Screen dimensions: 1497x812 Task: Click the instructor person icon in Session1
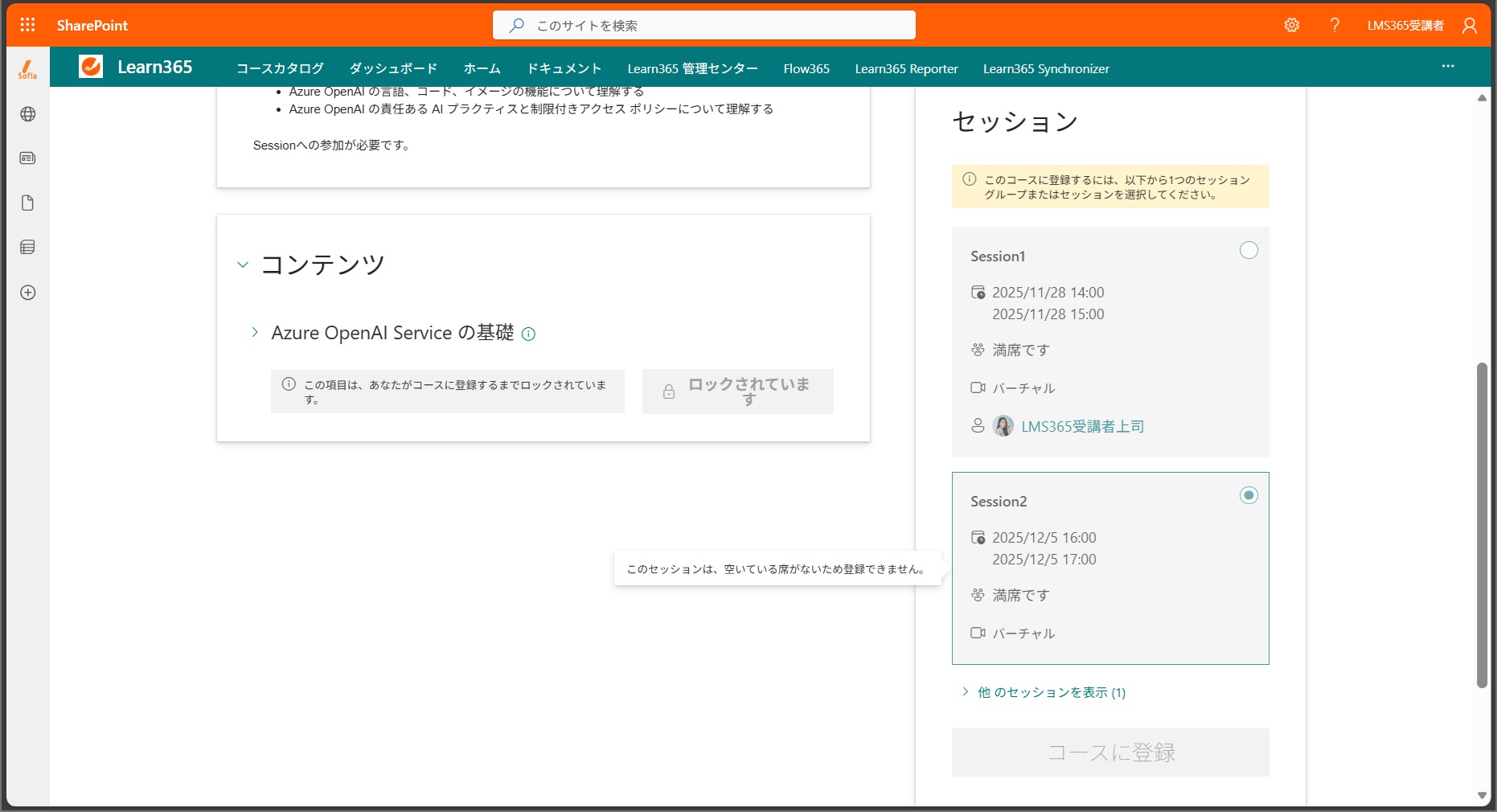point(978,425)
